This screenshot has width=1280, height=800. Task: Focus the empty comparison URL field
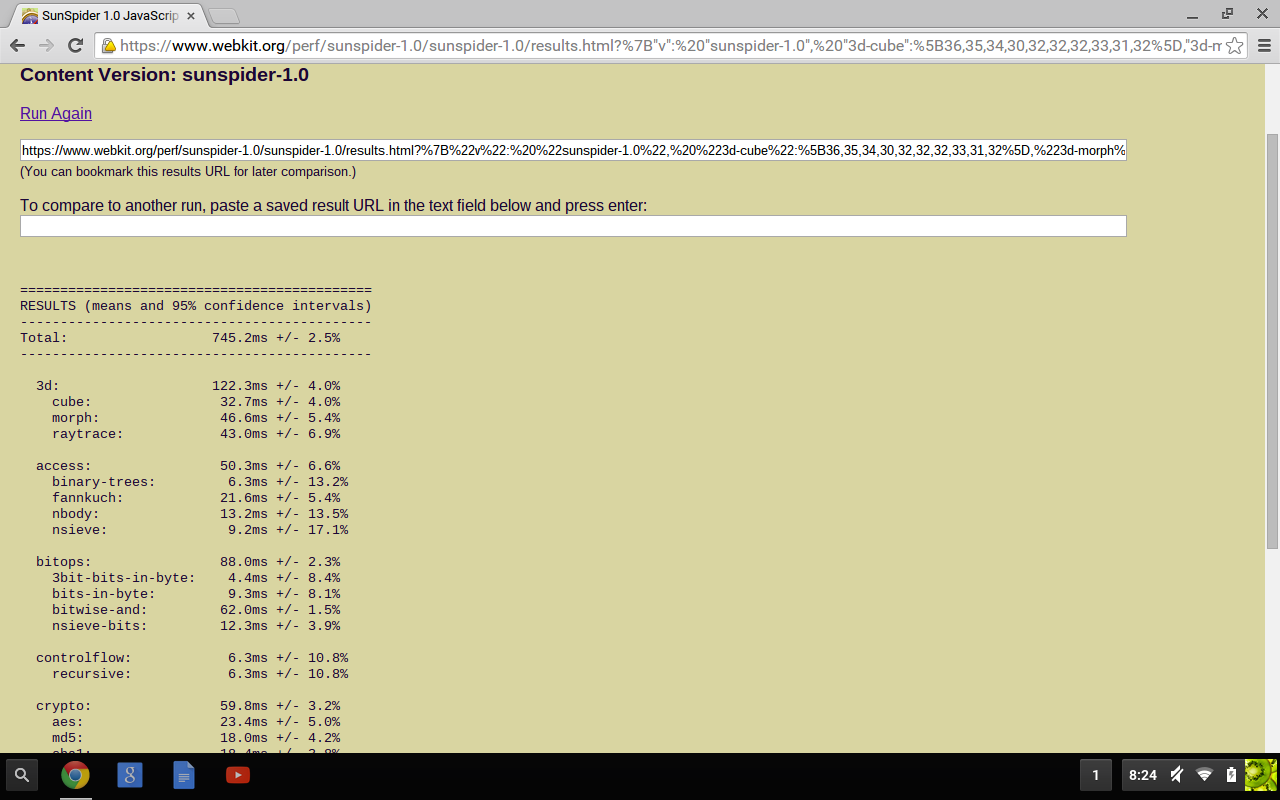(x=573, y=226)
